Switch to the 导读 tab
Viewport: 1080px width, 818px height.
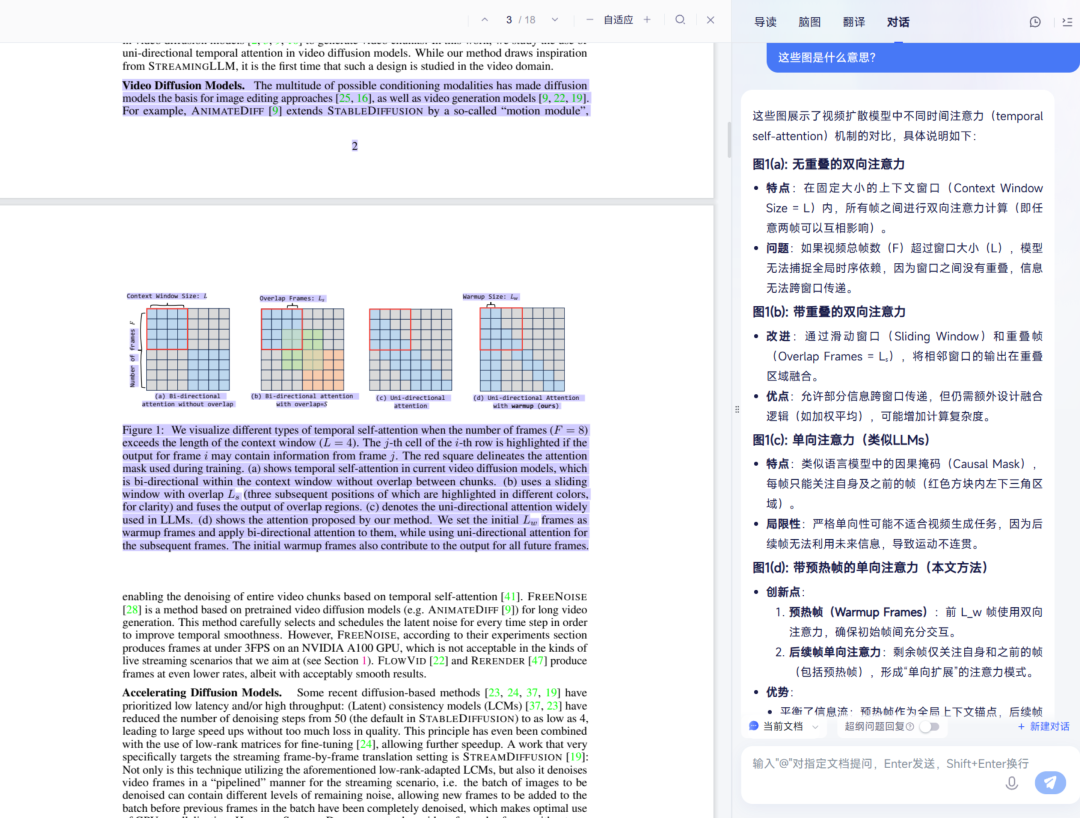click(765, 22)
